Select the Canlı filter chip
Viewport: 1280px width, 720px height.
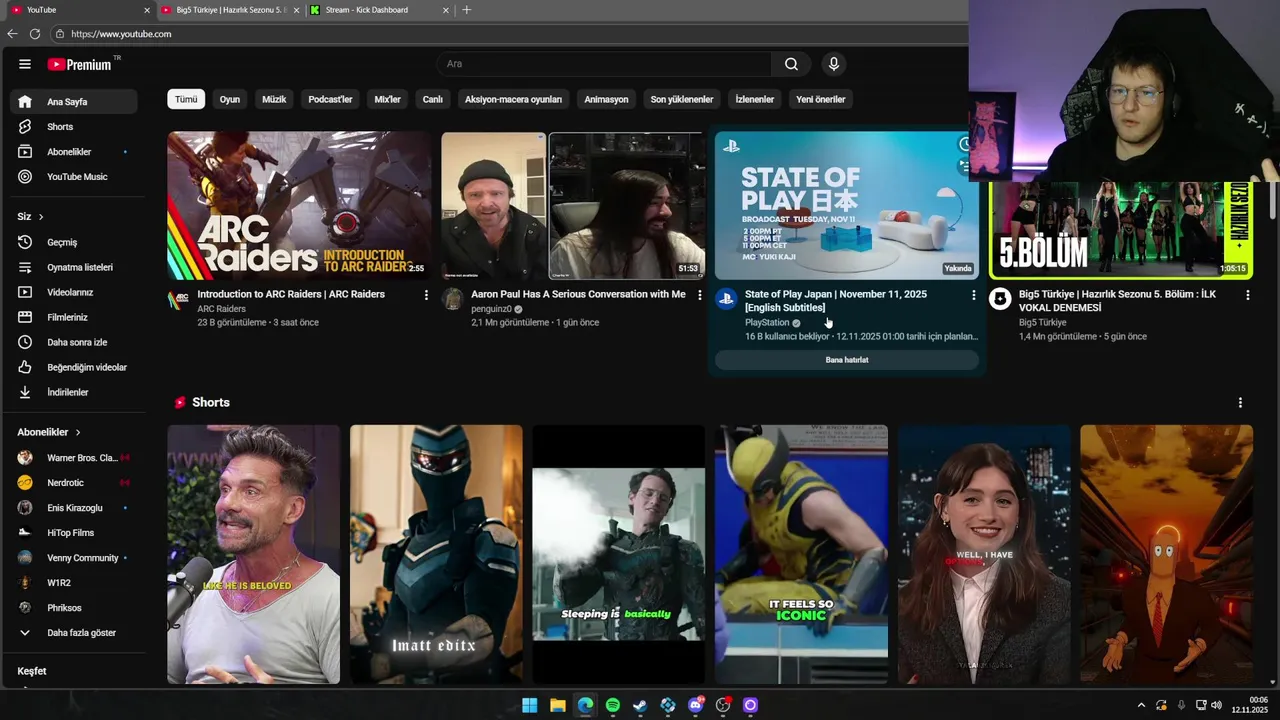coord(432,99)
